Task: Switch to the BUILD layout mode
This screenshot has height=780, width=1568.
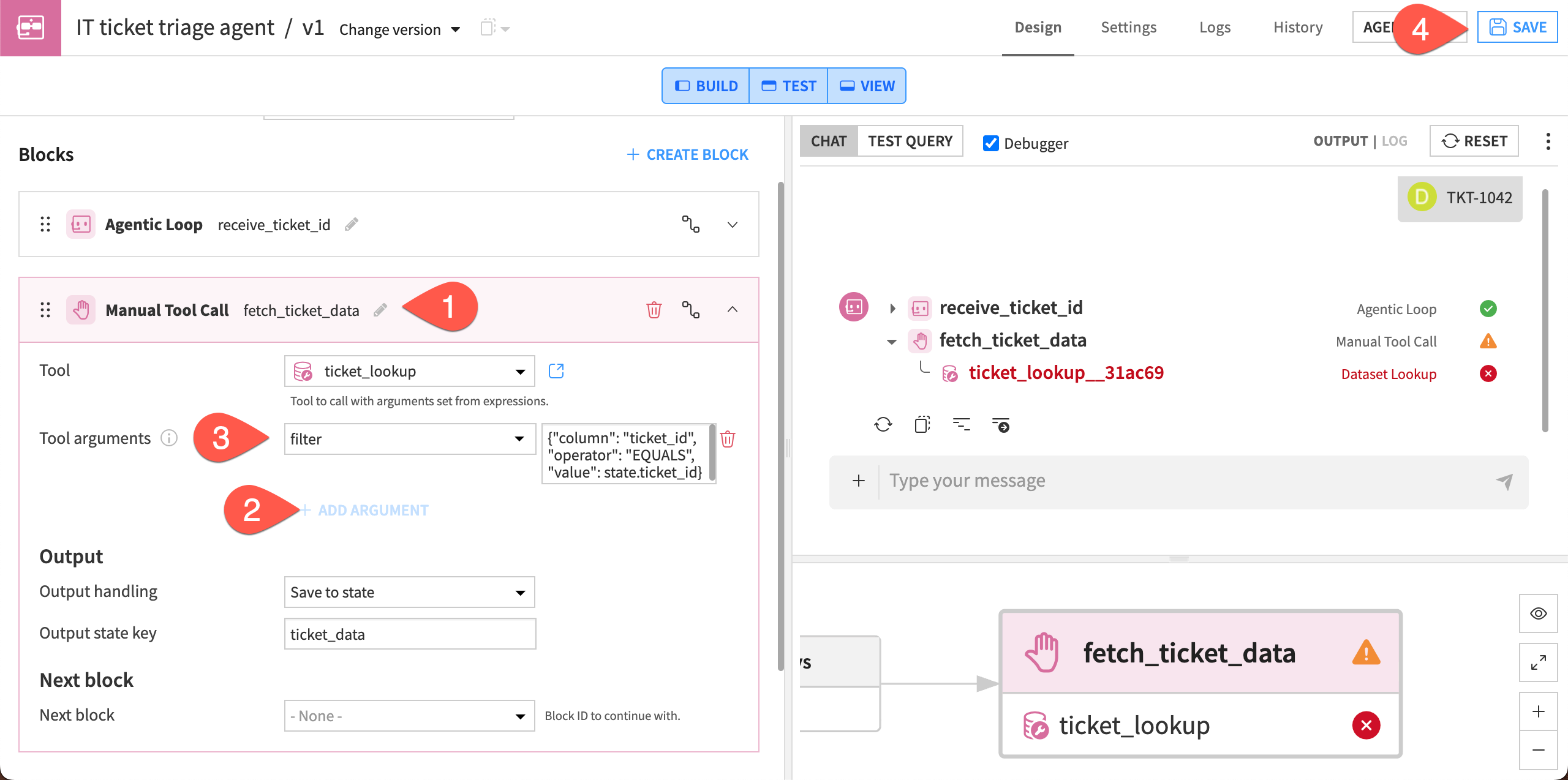Action: coord(706,86)
